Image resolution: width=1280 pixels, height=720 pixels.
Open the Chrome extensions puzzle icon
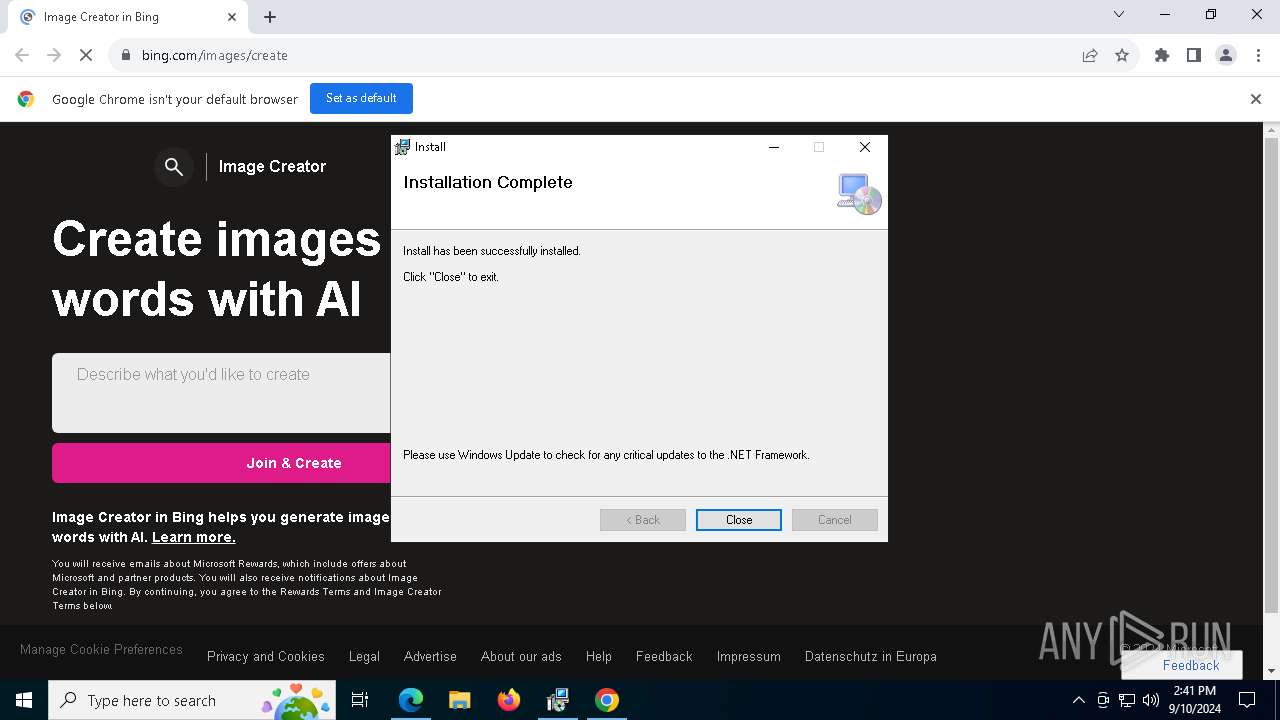[x=1162, y=56]
